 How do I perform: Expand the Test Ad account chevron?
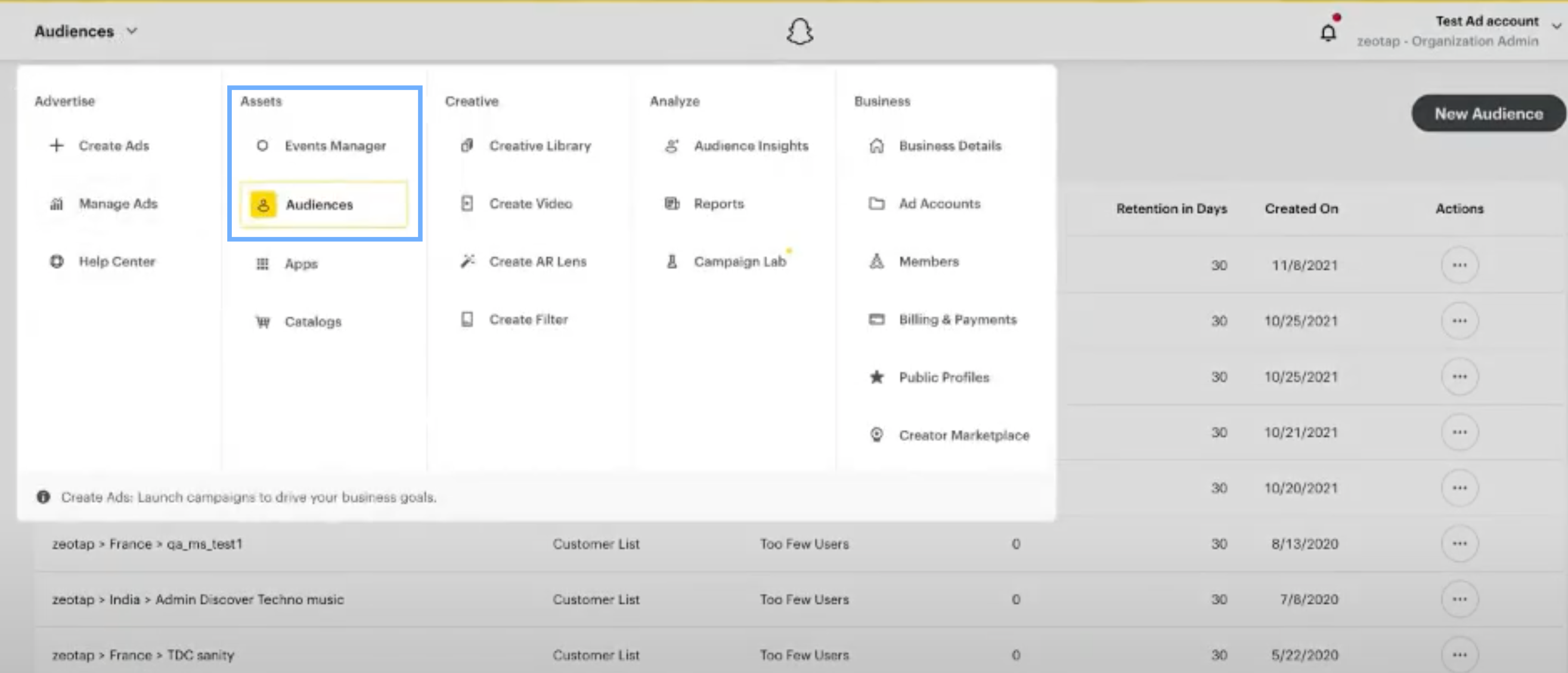pyautogui.click(x=1556, y=26)
